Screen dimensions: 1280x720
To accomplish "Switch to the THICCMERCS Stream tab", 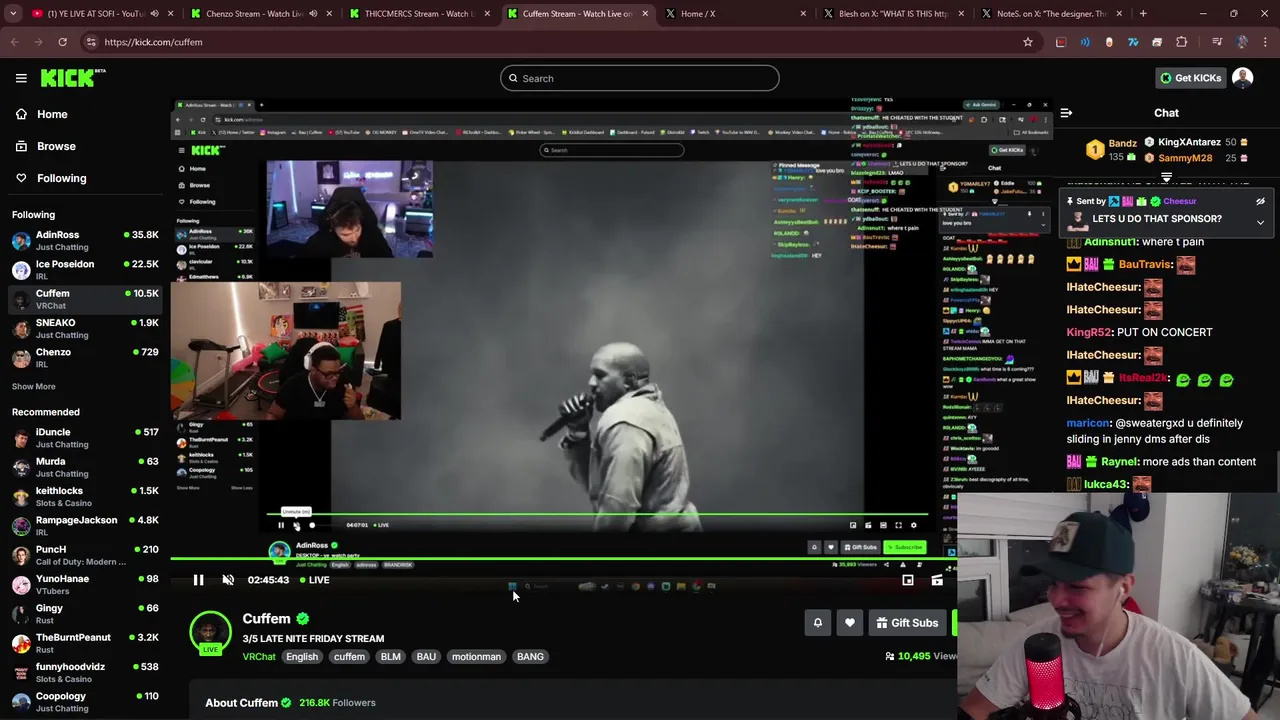I will [419, 14].
